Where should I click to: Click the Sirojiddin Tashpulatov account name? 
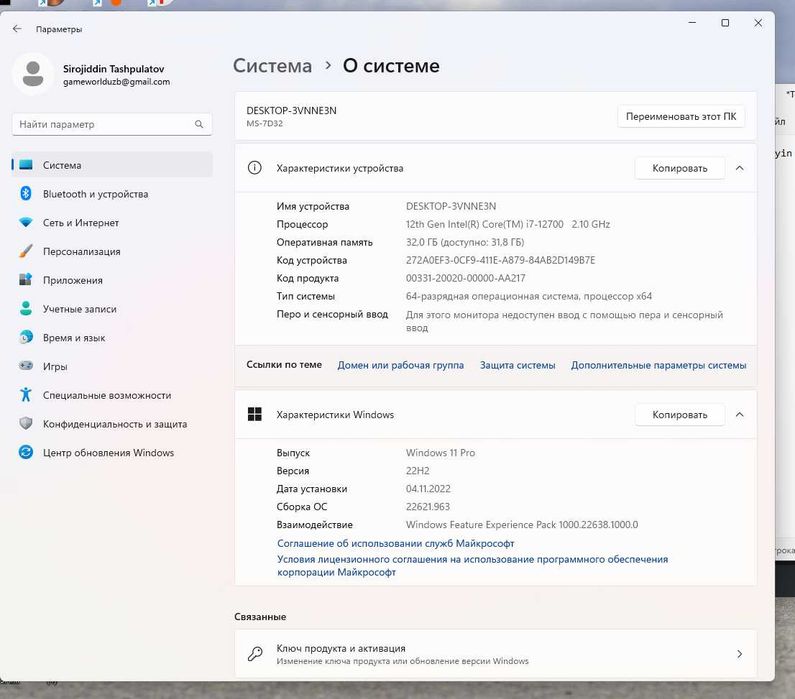[x=114, y=68]
